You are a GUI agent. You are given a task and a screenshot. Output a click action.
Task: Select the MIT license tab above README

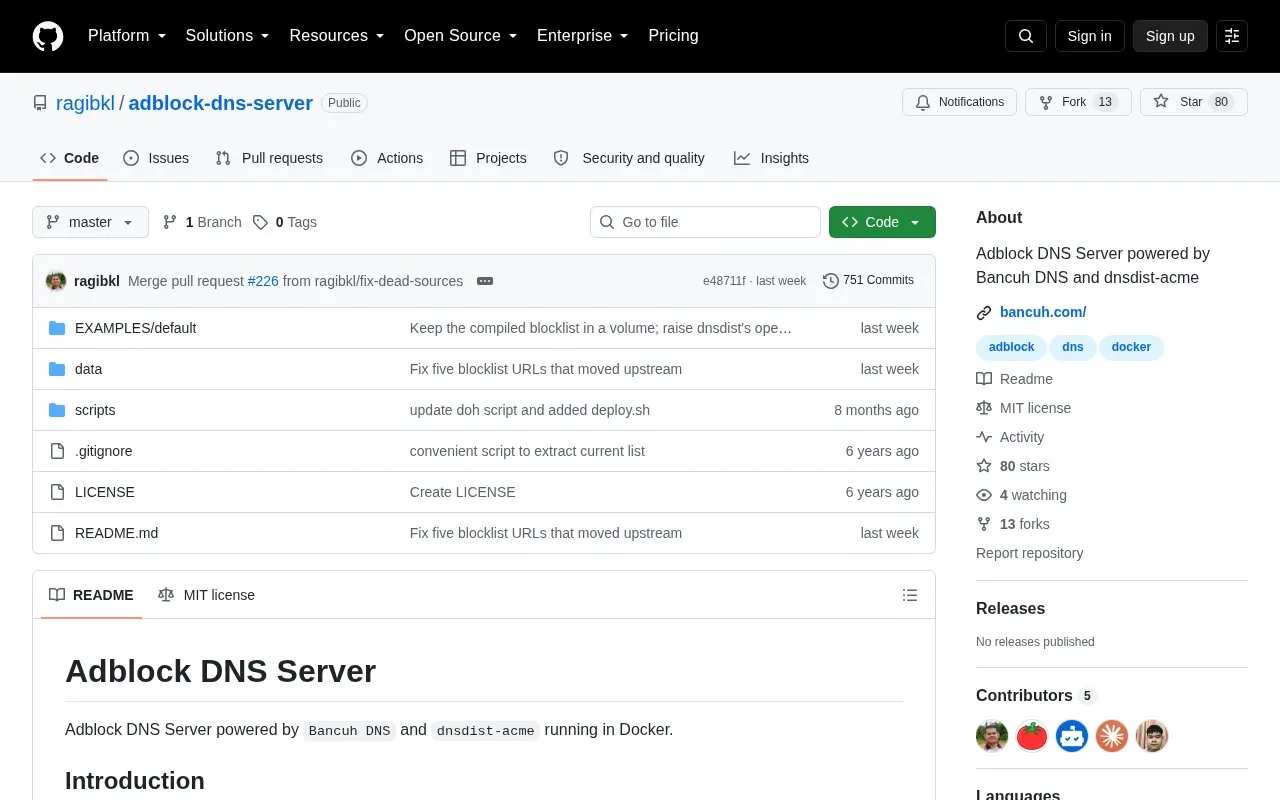point(207,595)
